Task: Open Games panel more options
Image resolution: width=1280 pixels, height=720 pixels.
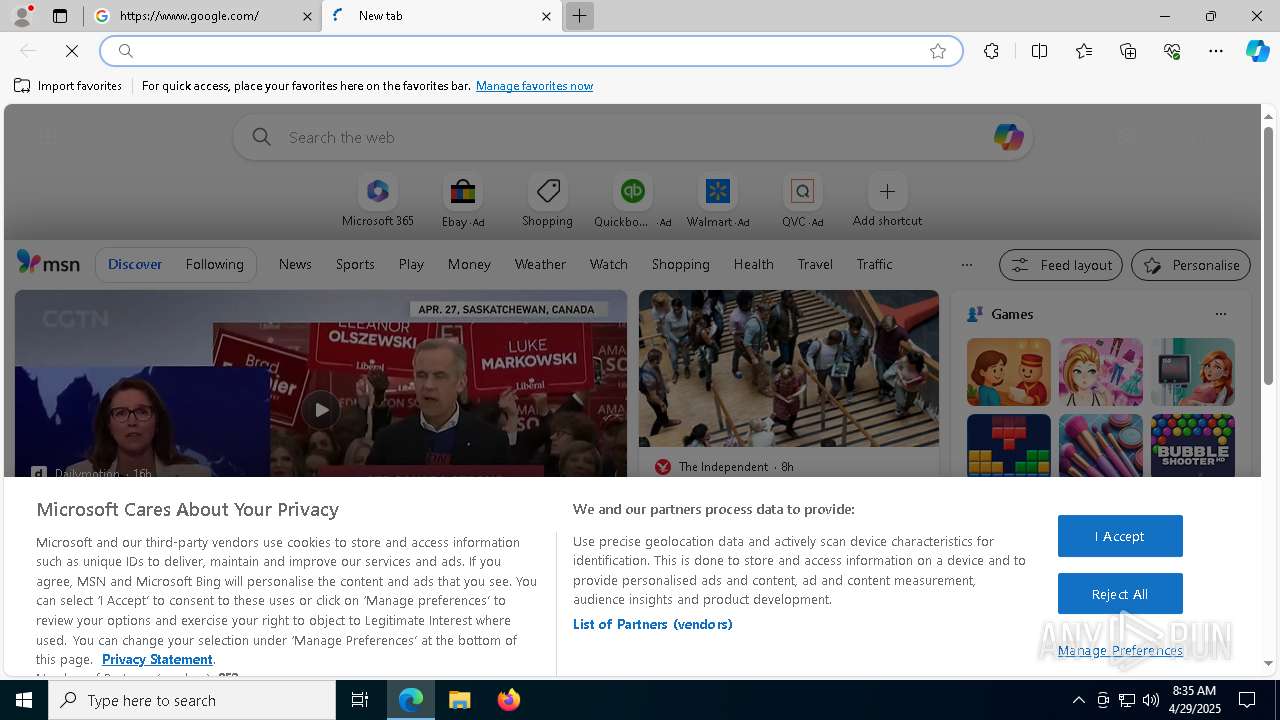Action: point(1220,314)
